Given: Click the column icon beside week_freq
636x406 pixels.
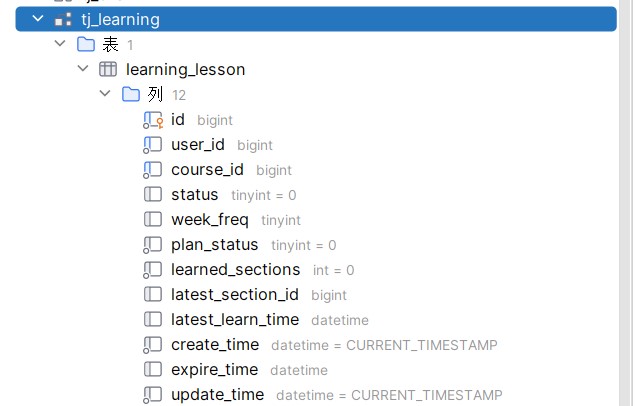Looking at the screenshot, I should click(x=153, y=219).
